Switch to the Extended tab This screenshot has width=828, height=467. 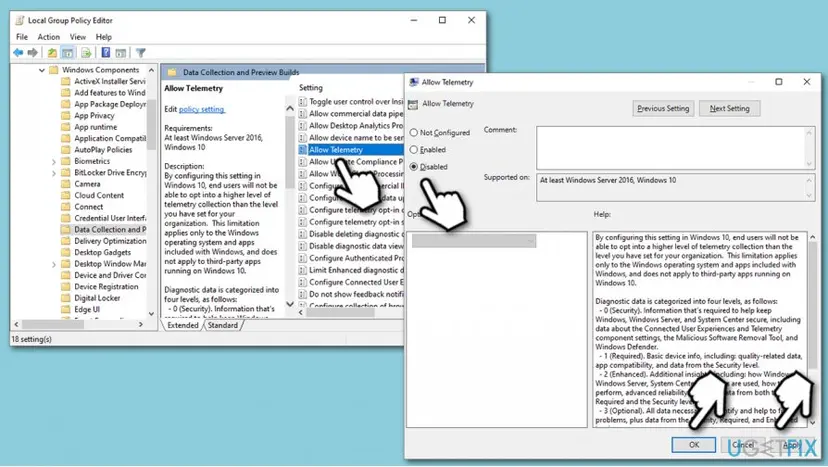(183, 325)
